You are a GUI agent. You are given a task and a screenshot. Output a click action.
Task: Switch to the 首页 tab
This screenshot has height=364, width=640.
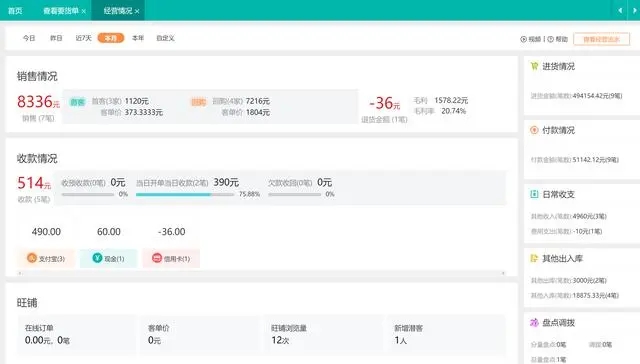click(x=15, y=11)
